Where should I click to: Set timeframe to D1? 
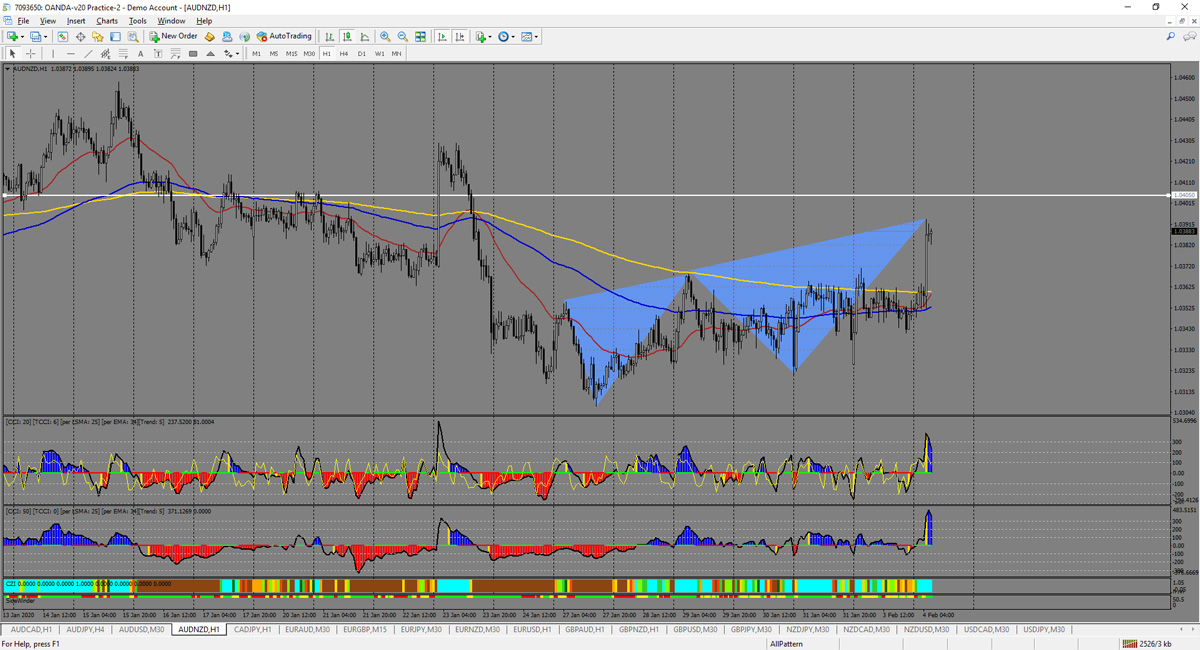pos(362,53)
